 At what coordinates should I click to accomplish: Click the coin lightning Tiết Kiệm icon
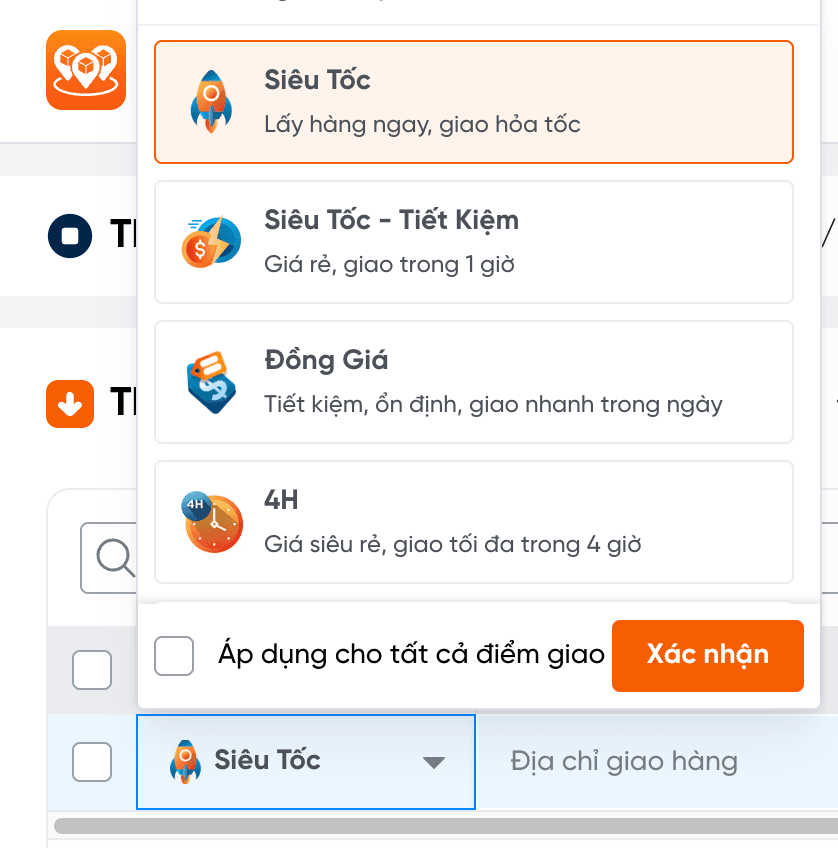[210, 242]
